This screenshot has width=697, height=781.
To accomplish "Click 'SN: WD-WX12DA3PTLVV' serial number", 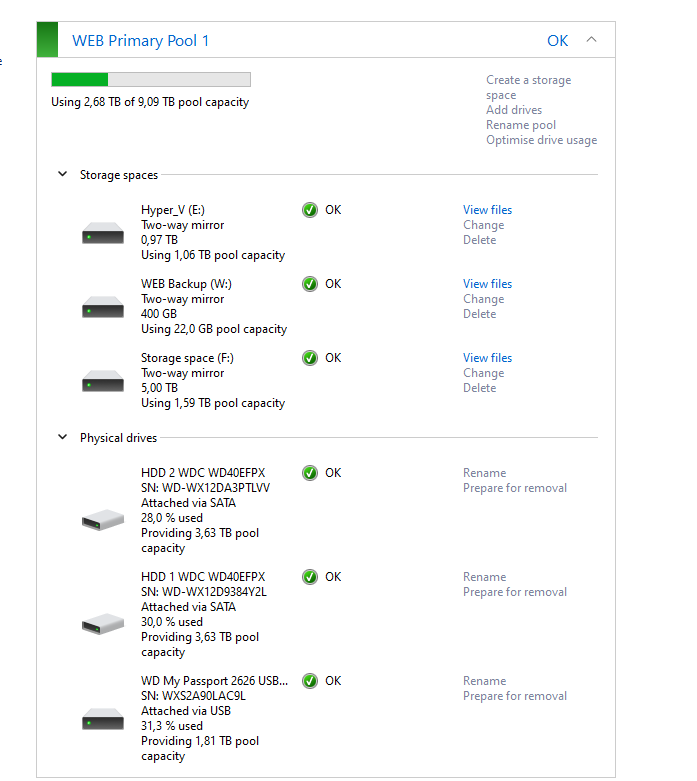I will pos(205,488).
